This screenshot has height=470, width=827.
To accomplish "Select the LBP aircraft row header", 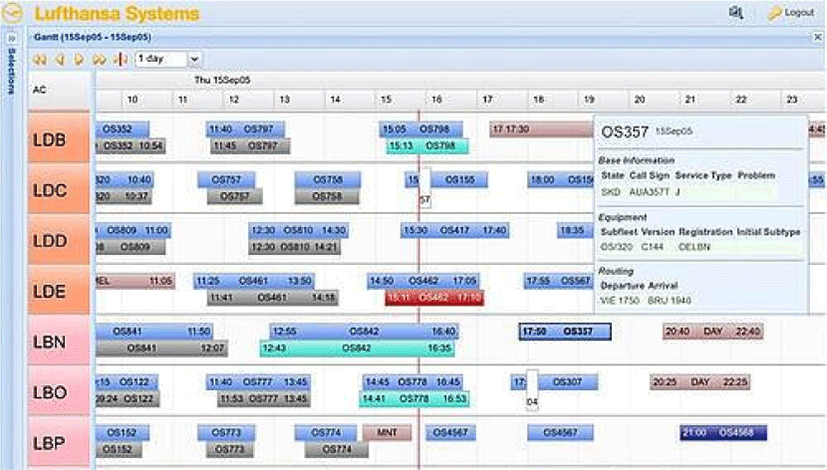I will [x=59, y=442].
